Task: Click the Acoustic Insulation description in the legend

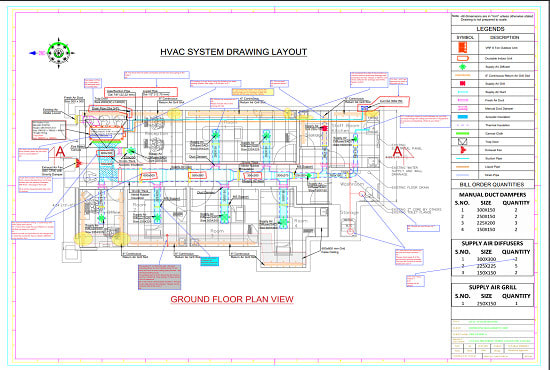Action: pos(497,117)
